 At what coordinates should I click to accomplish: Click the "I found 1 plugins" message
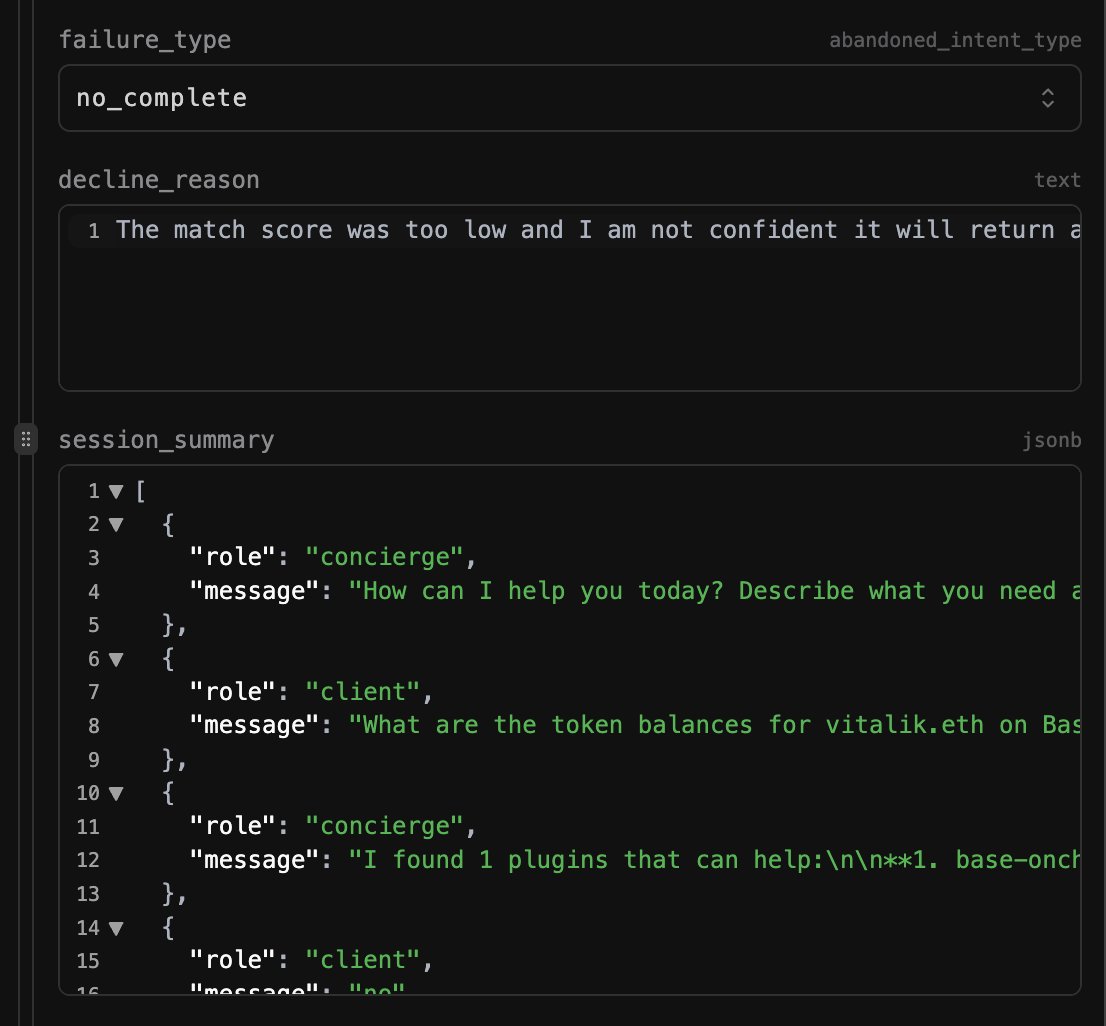pos(715,860)
